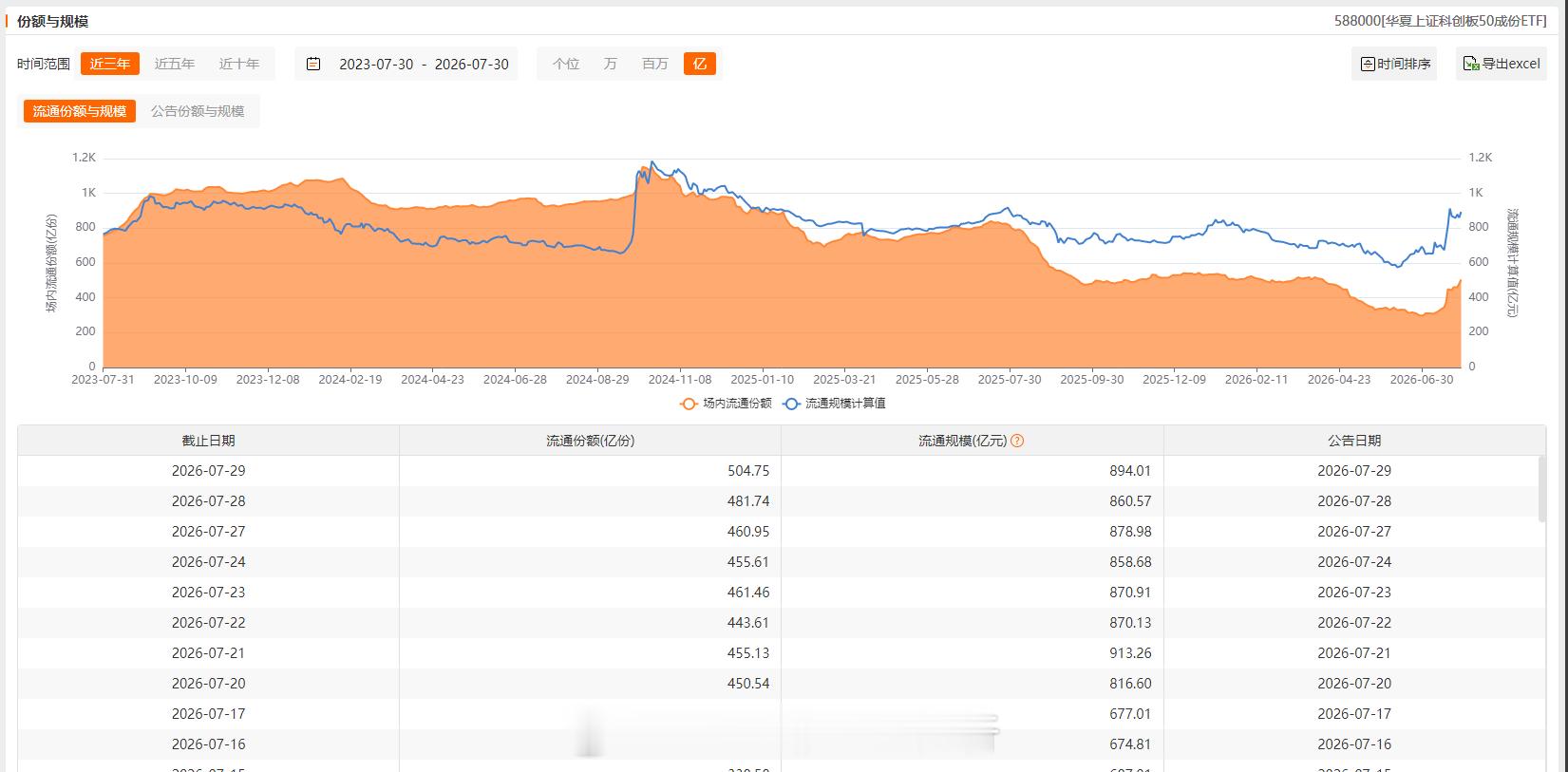This screenshot has height=772, width=1568.
Task: Open the 公告份额与规模 tab
Action: pos(198,111)
